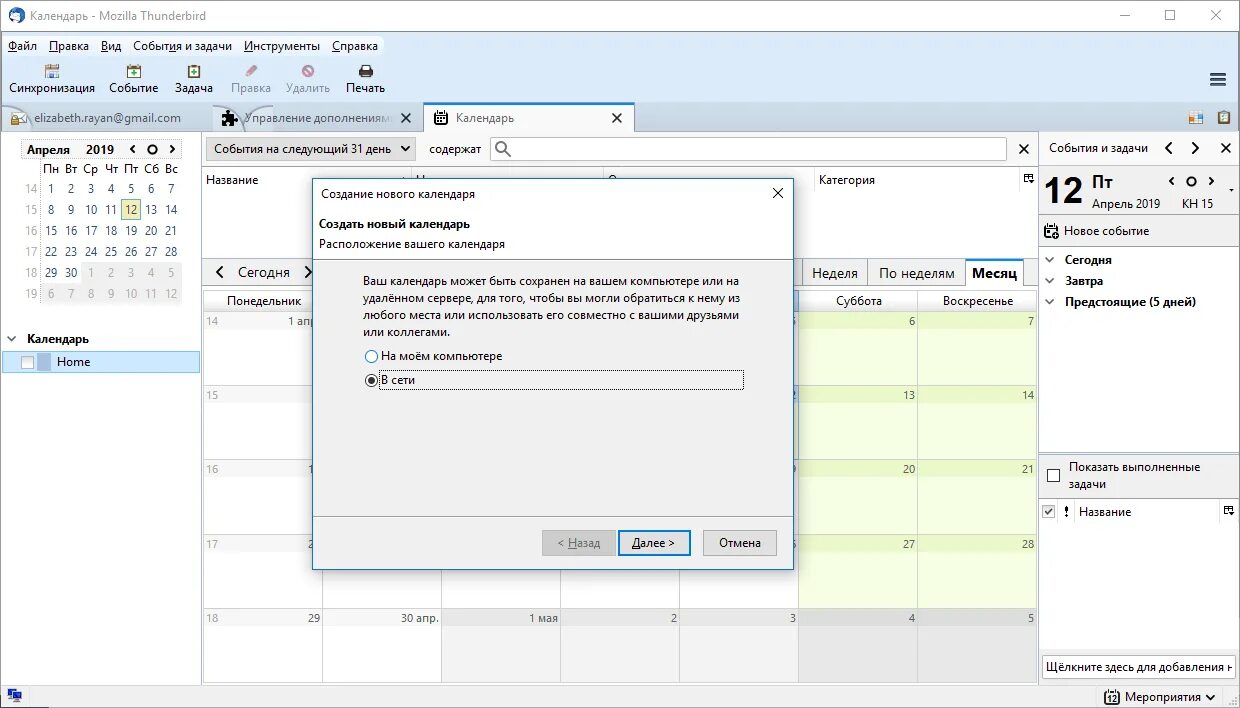Go to next day in today pane header

(1211, 182)
